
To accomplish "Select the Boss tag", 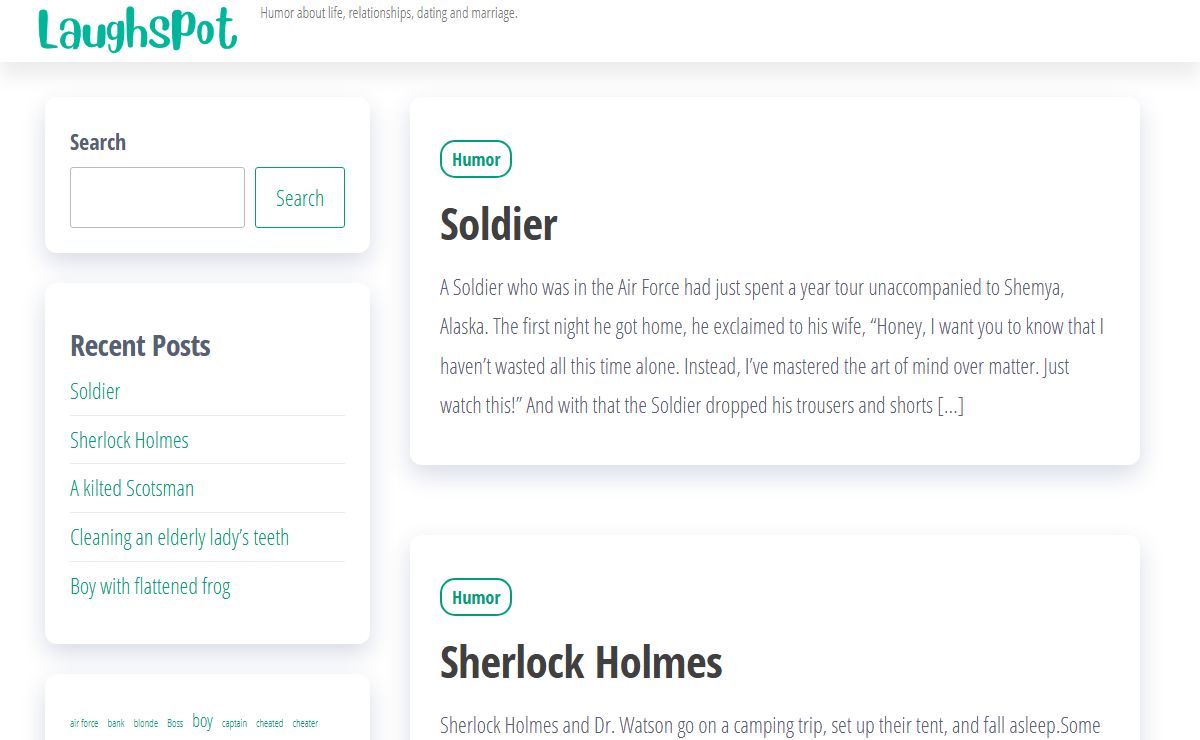I will 175,723.
